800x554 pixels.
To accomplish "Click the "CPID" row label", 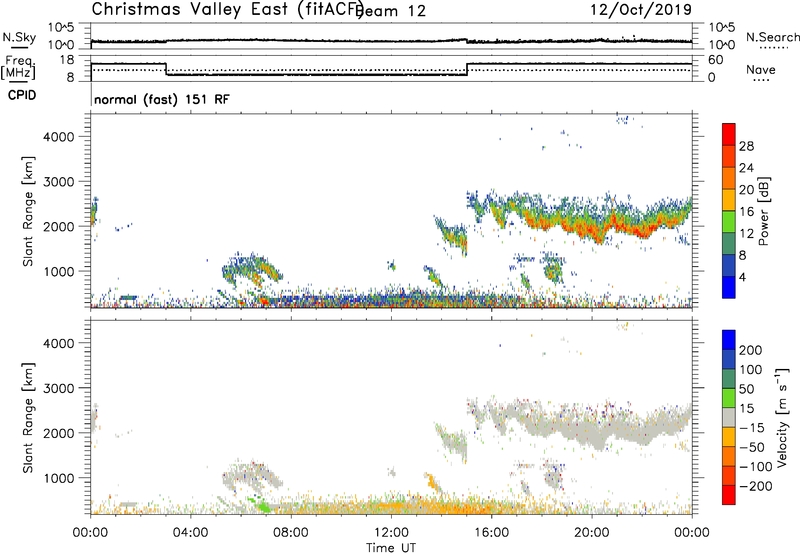I will point(22,95).
